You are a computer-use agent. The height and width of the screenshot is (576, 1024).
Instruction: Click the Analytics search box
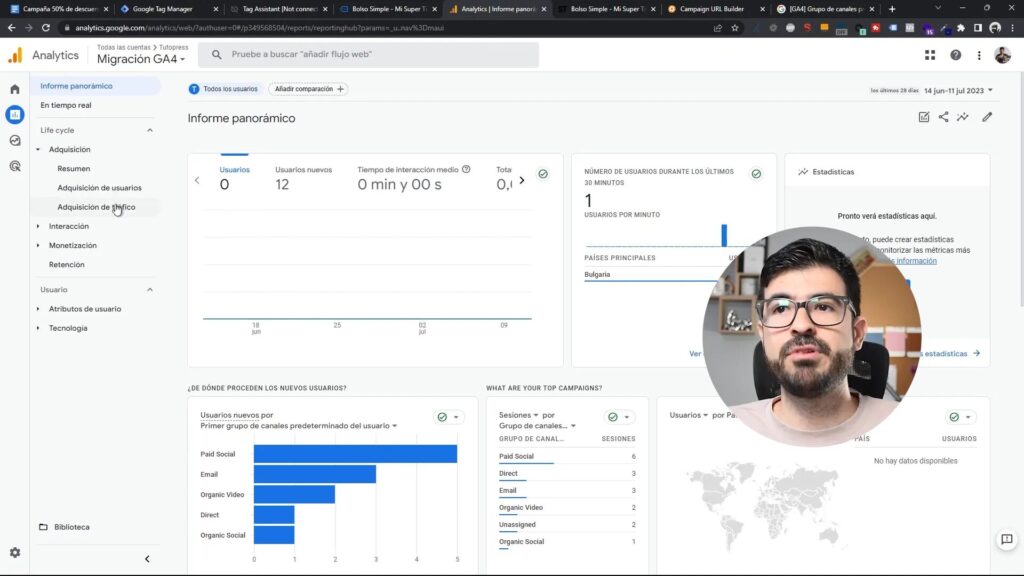[368, 55]
